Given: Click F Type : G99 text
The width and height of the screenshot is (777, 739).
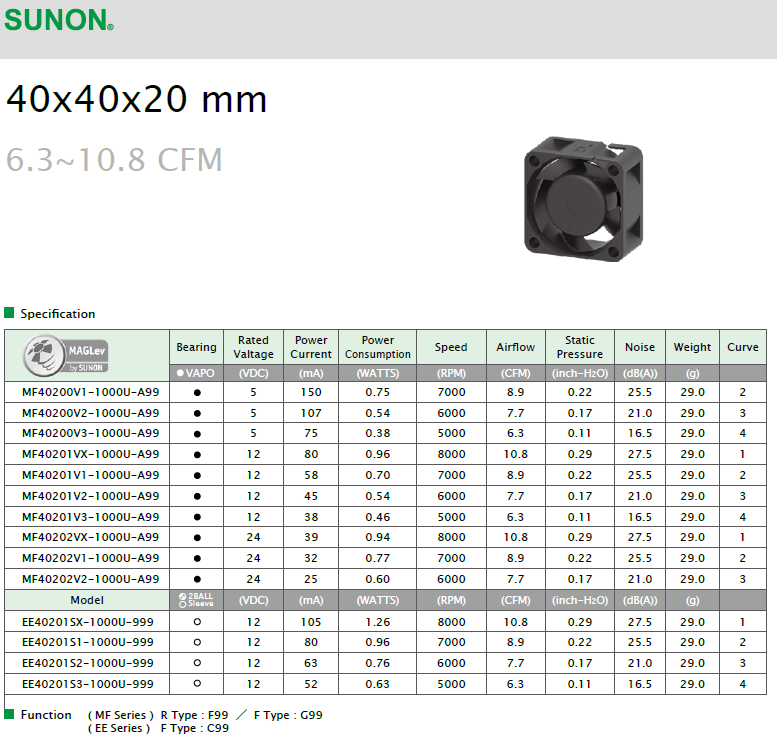Looking at the screenshot, I should click(288, 715).
